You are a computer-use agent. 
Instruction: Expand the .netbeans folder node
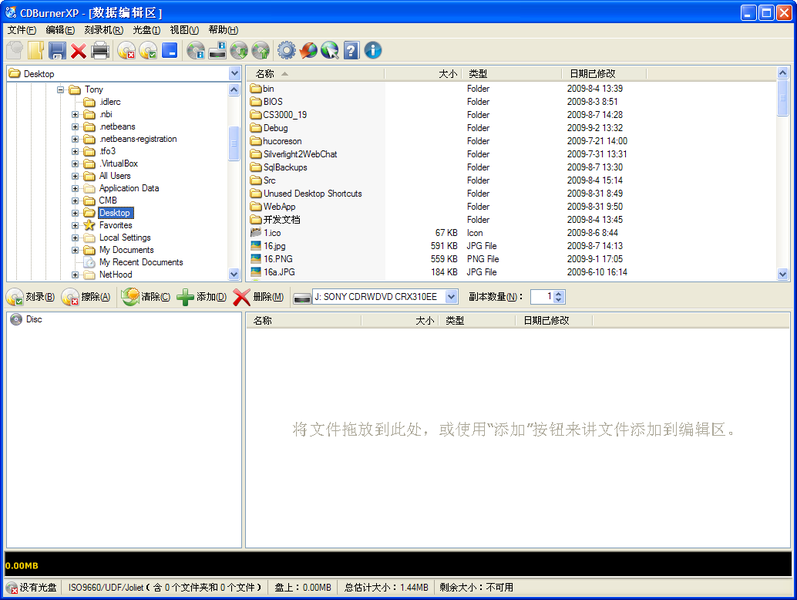tap(75, 127)
